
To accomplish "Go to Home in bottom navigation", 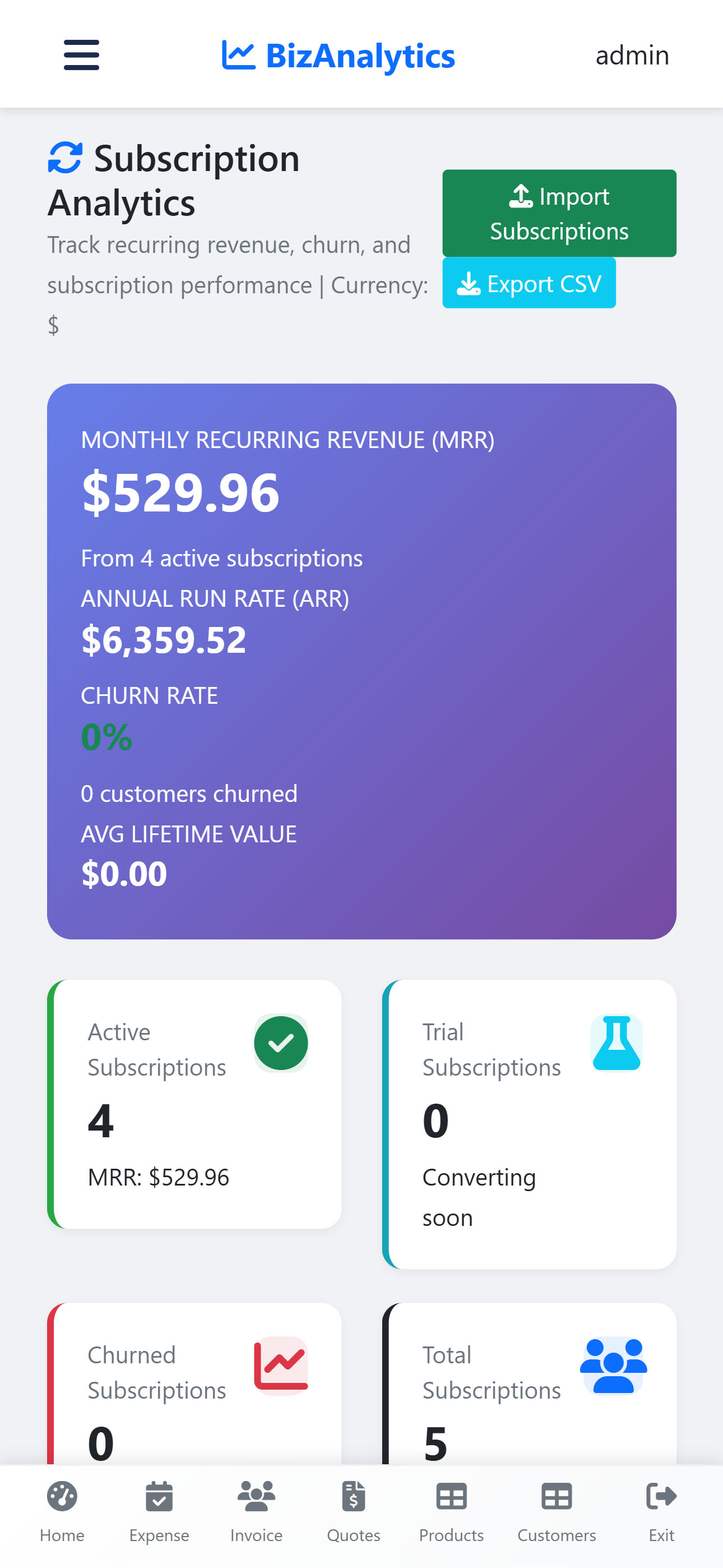I will pyautogui.click(x=62, y=1512).
